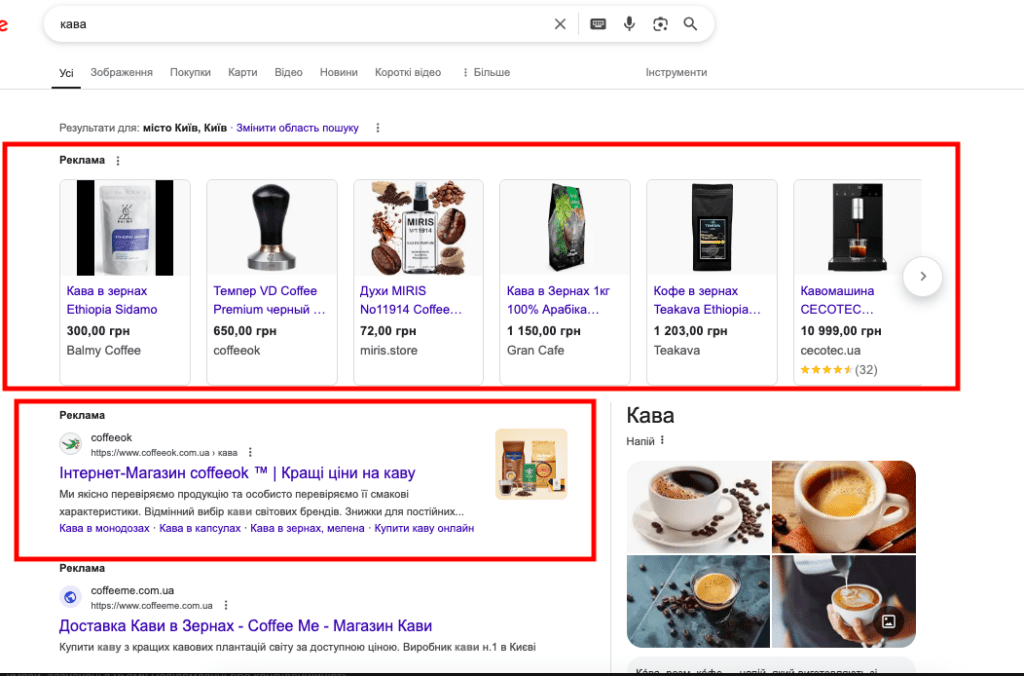Open Кофе в зернах Teakava Ethiopia link
1024x676 pixels.
[707, 300]
